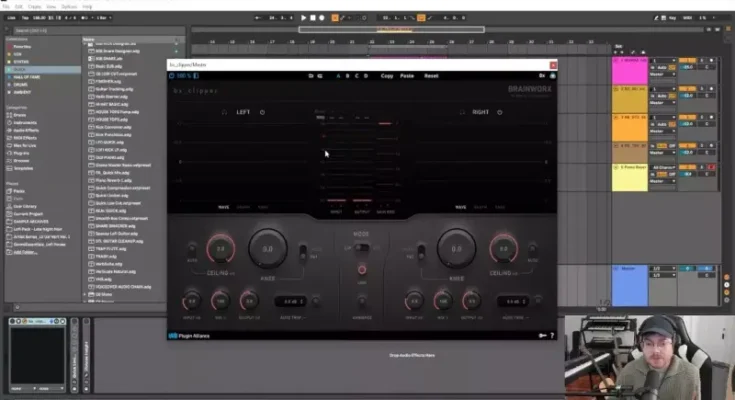Click the RIGHT channel power icon

[x=497, y=111]
